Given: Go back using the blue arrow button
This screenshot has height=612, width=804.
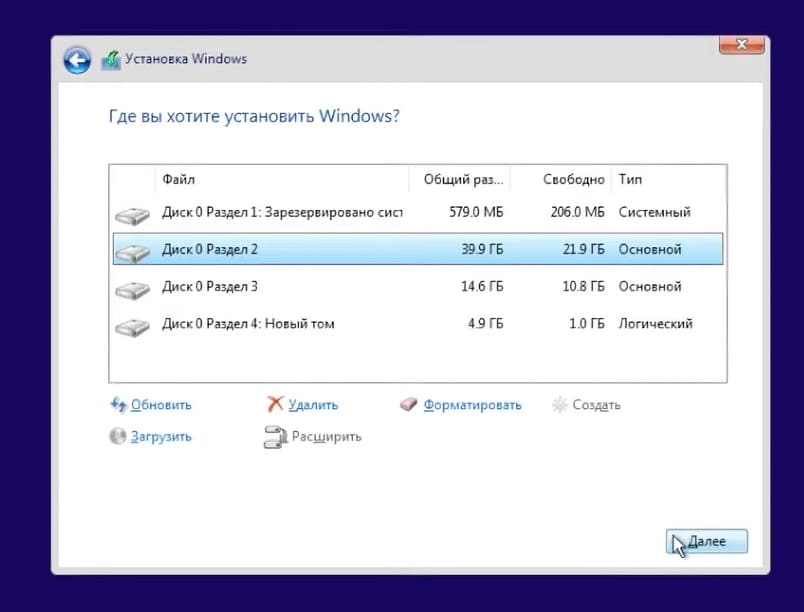Looking at the screenshot, I should pos(77,60).
